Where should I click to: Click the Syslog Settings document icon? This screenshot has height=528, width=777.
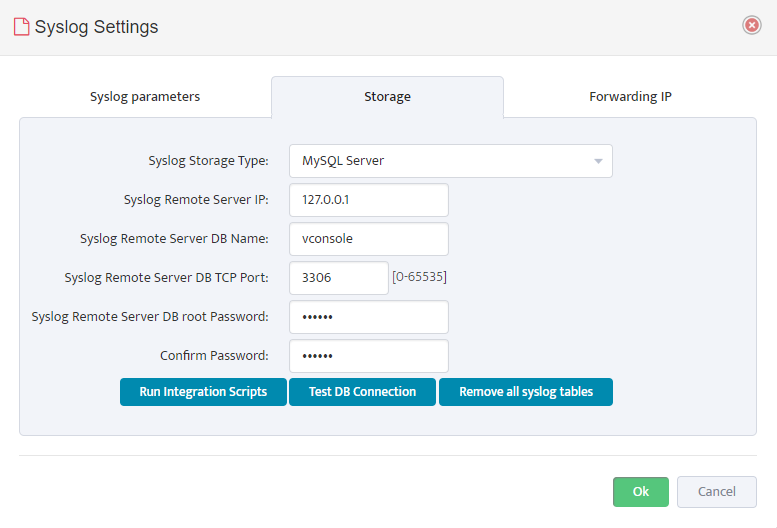pos(21,27)
